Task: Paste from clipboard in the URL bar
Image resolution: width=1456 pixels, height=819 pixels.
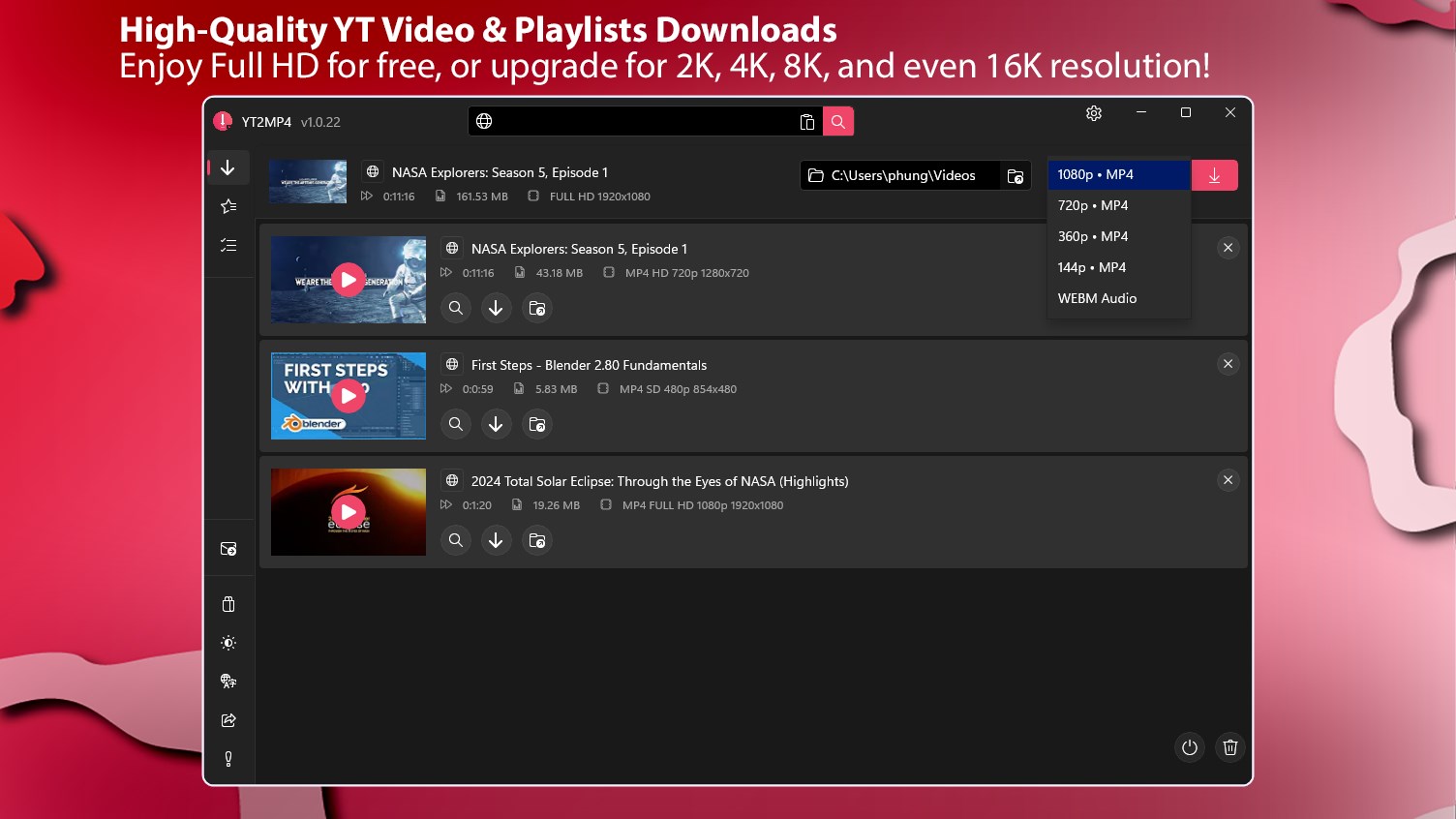Action: pos(806,121)
